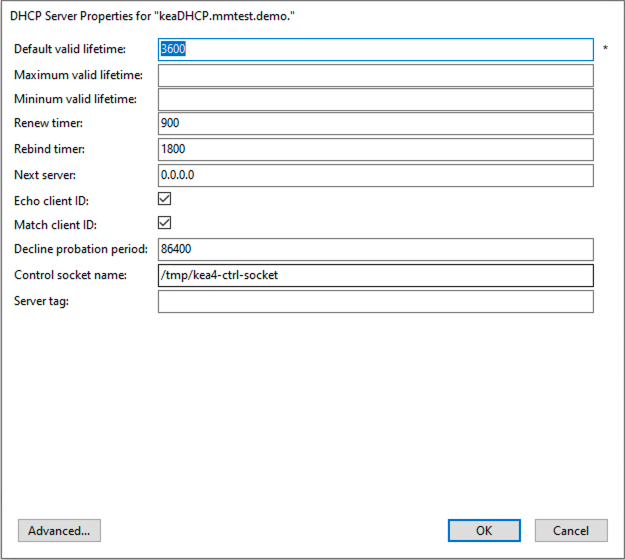
Task: Click the Maximum valid lifetime text box
Action: [x=375, y=75]
